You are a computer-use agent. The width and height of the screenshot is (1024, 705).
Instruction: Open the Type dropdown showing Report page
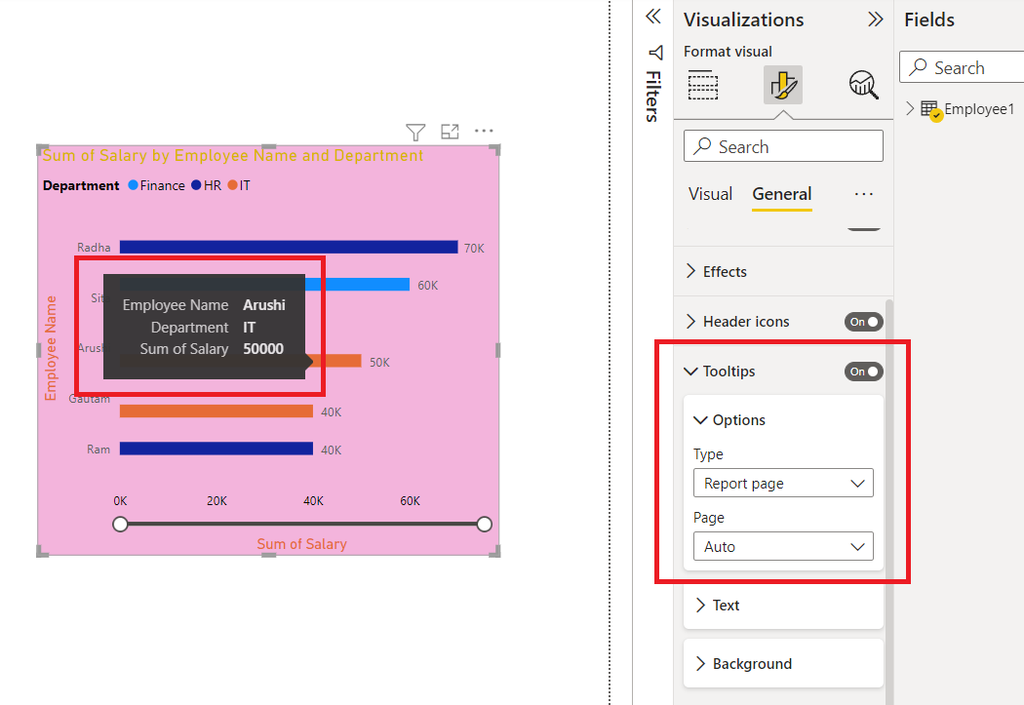783,482
